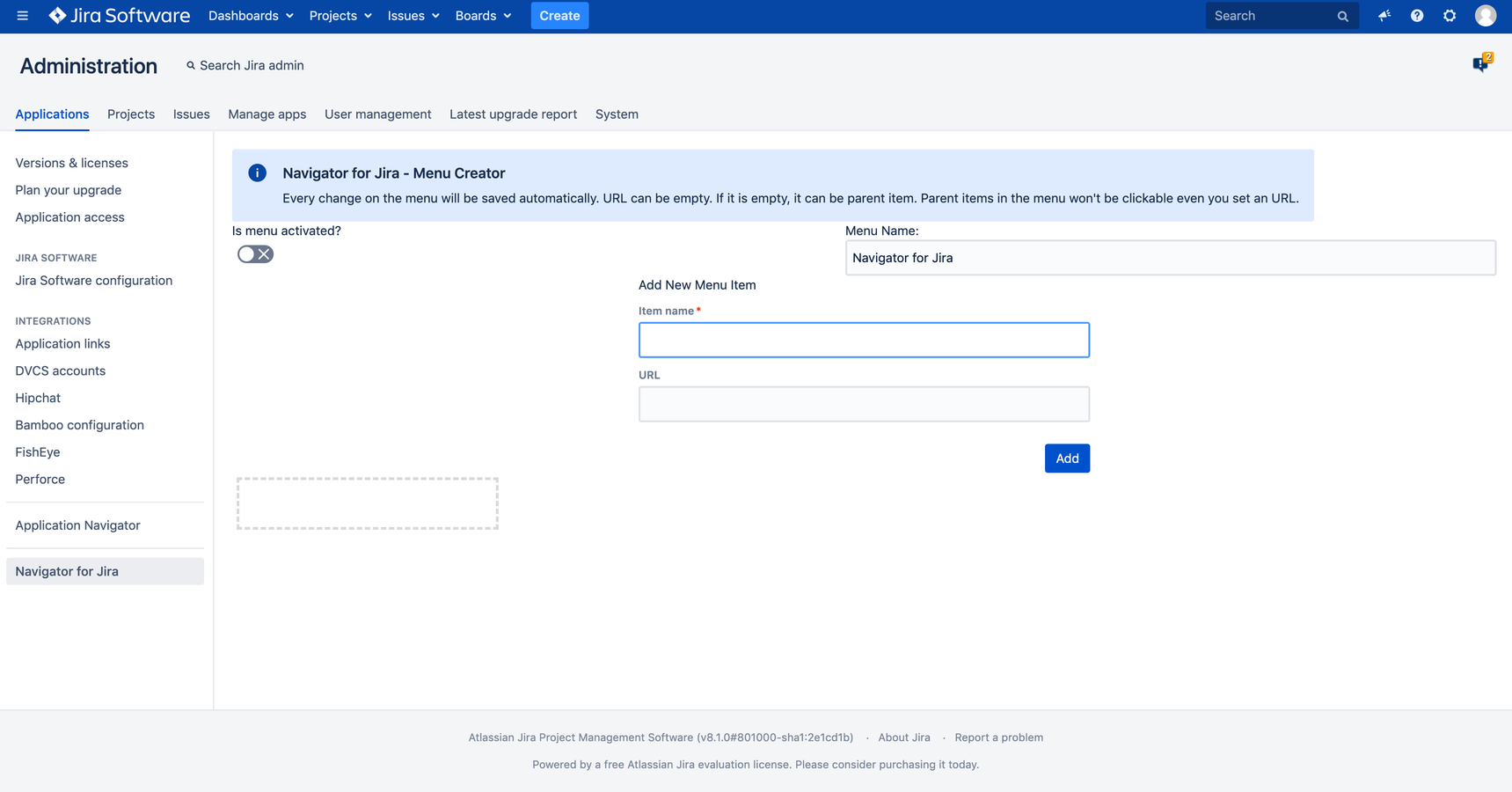Open the hamburger sidebar menu icon

(23, 16)
